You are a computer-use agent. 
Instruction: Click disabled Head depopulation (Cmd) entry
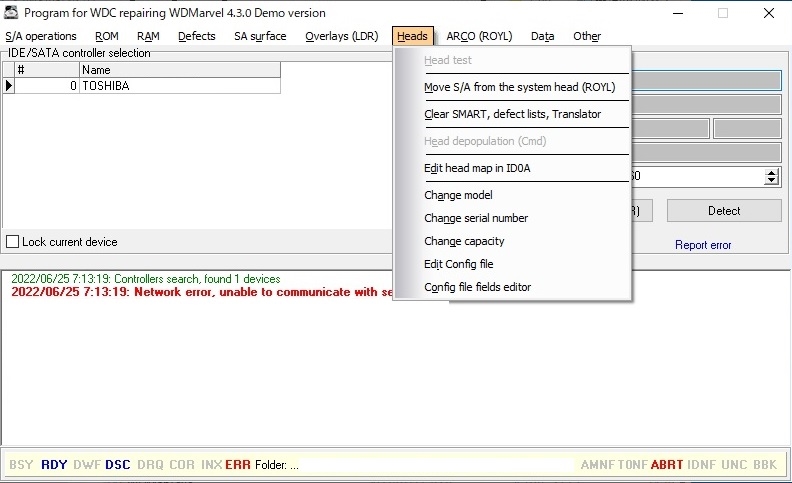click(485, 141)
